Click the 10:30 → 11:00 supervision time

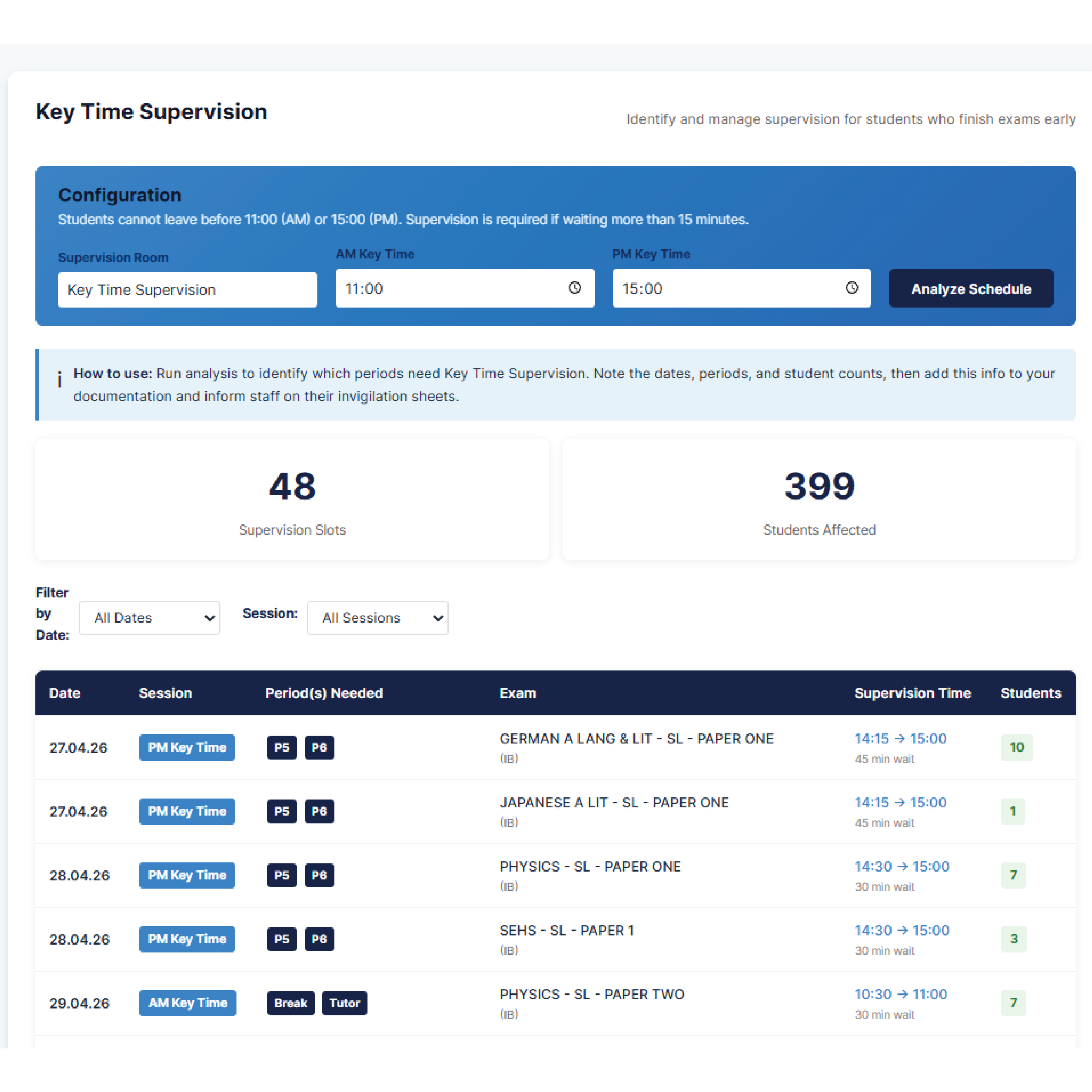coord(901,994)
